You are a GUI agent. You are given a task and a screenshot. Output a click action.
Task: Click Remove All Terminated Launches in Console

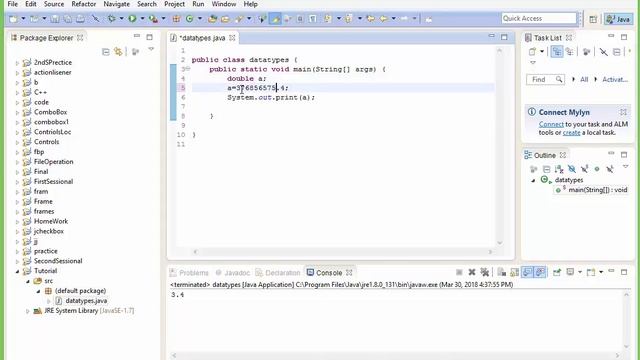pyautogui.click(x=485, y=272)
